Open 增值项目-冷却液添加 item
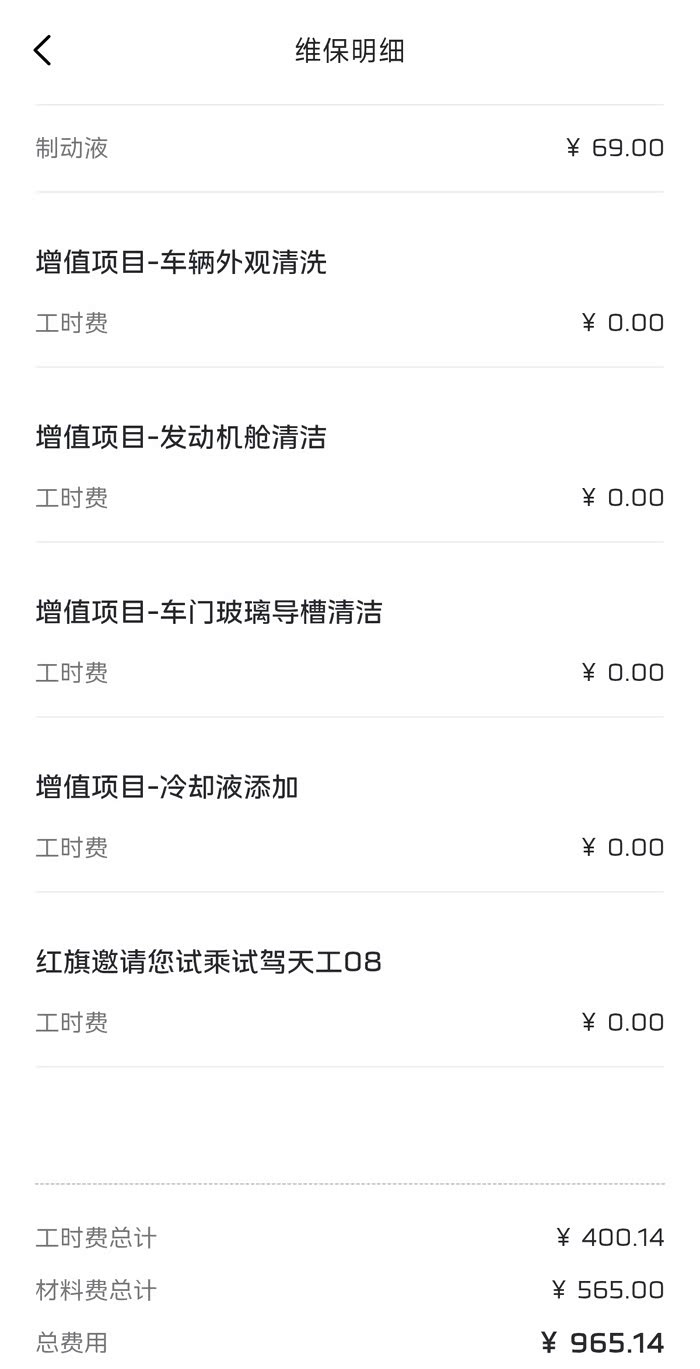 coord(167,787)
